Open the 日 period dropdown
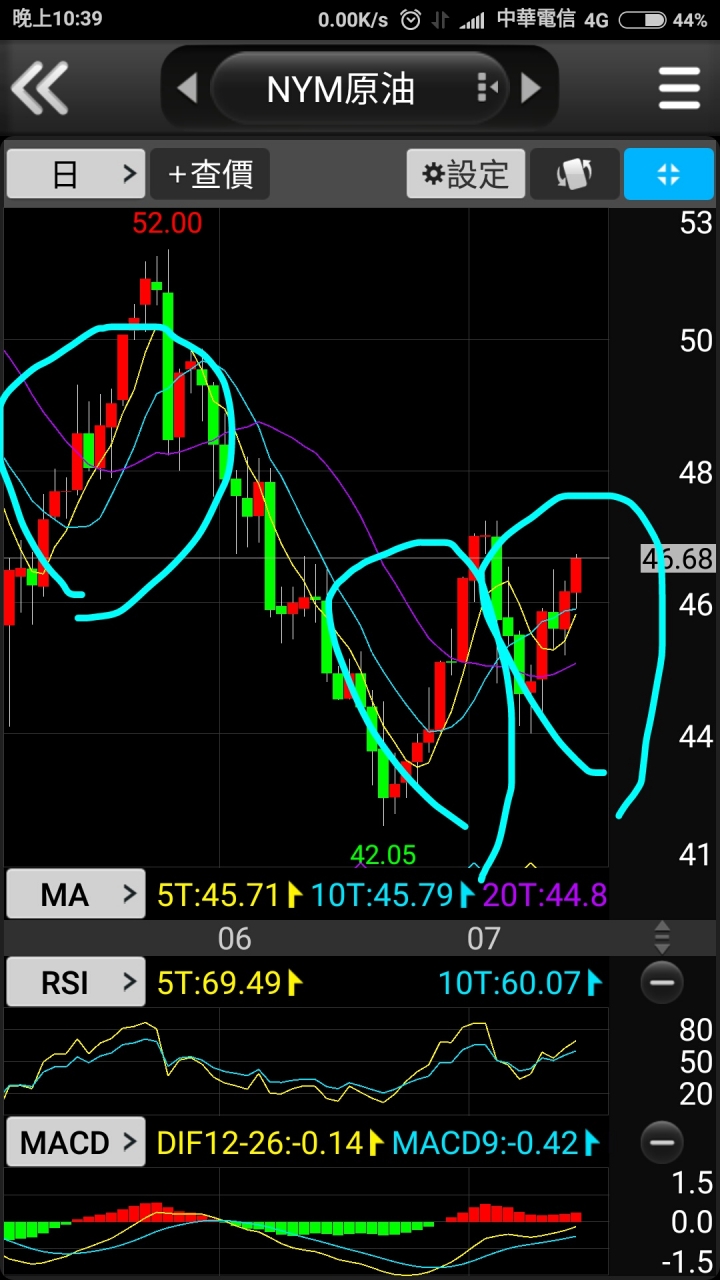 76,174
